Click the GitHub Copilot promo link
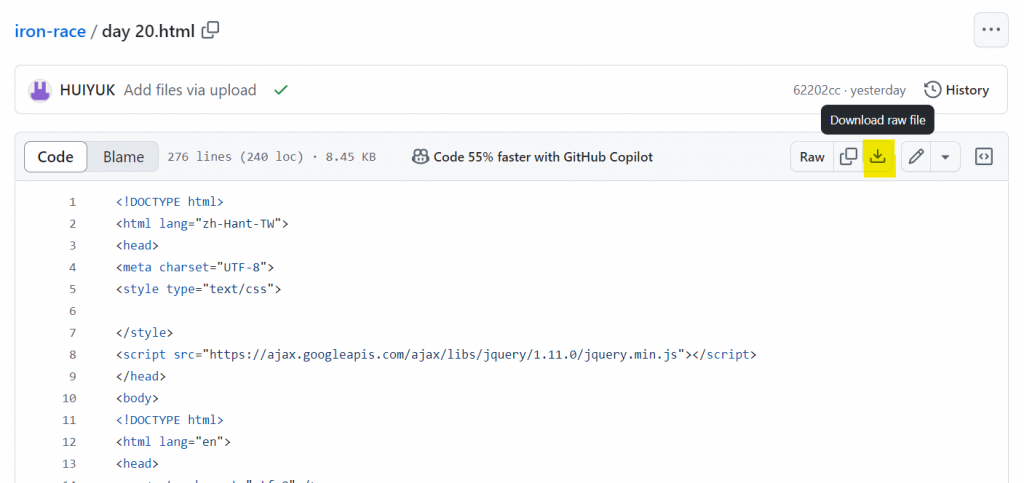Image resolution: width=1024 pixels, height=483 pixels. (x=532, y=157)
